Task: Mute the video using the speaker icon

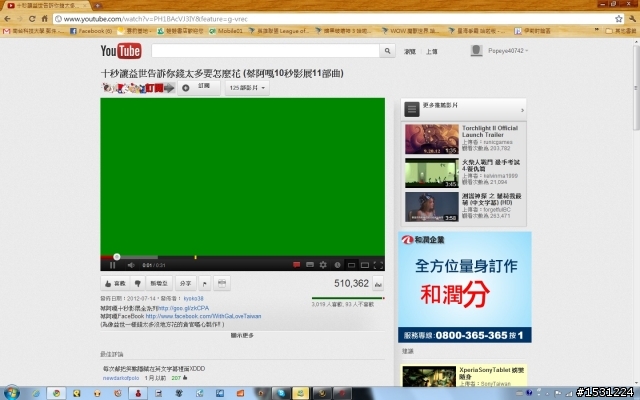Action: pos(131,265)
